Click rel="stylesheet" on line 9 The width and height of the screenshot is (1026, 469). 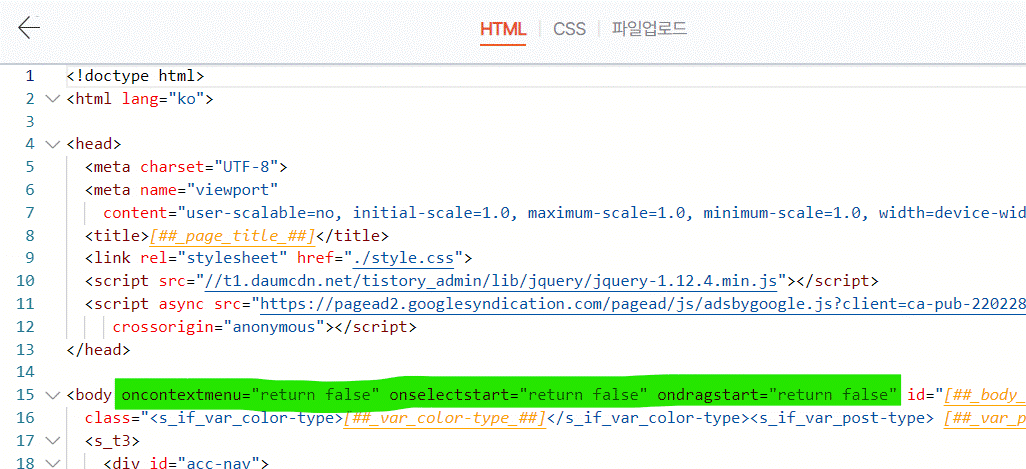pyautogui.click(x=214, y=258)
